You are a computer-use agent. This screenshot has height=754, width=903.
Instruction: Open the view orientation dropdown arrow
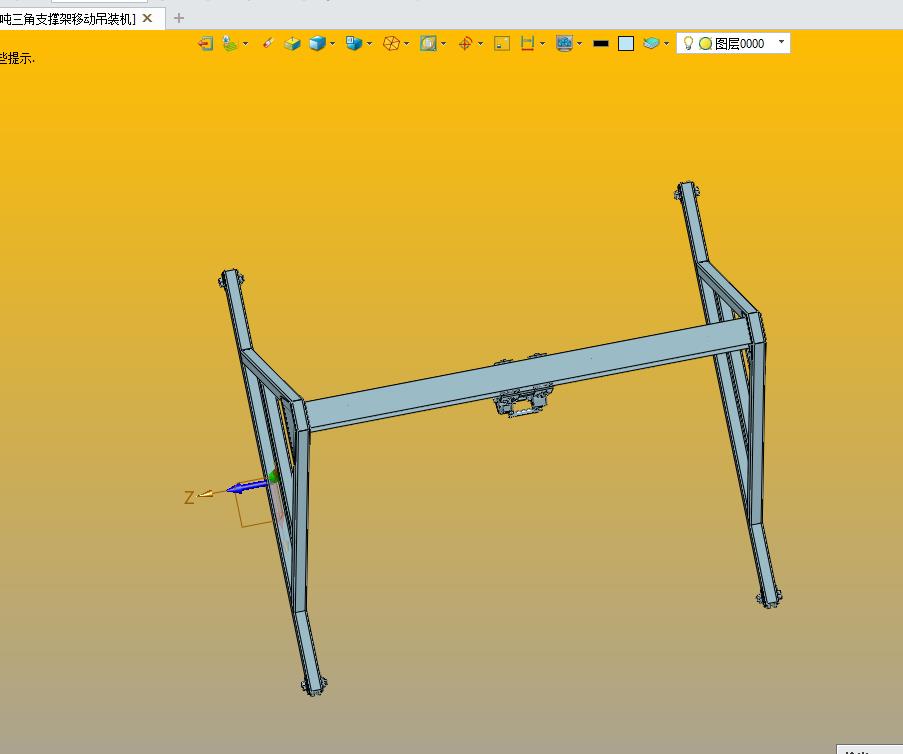click(369, 44)
